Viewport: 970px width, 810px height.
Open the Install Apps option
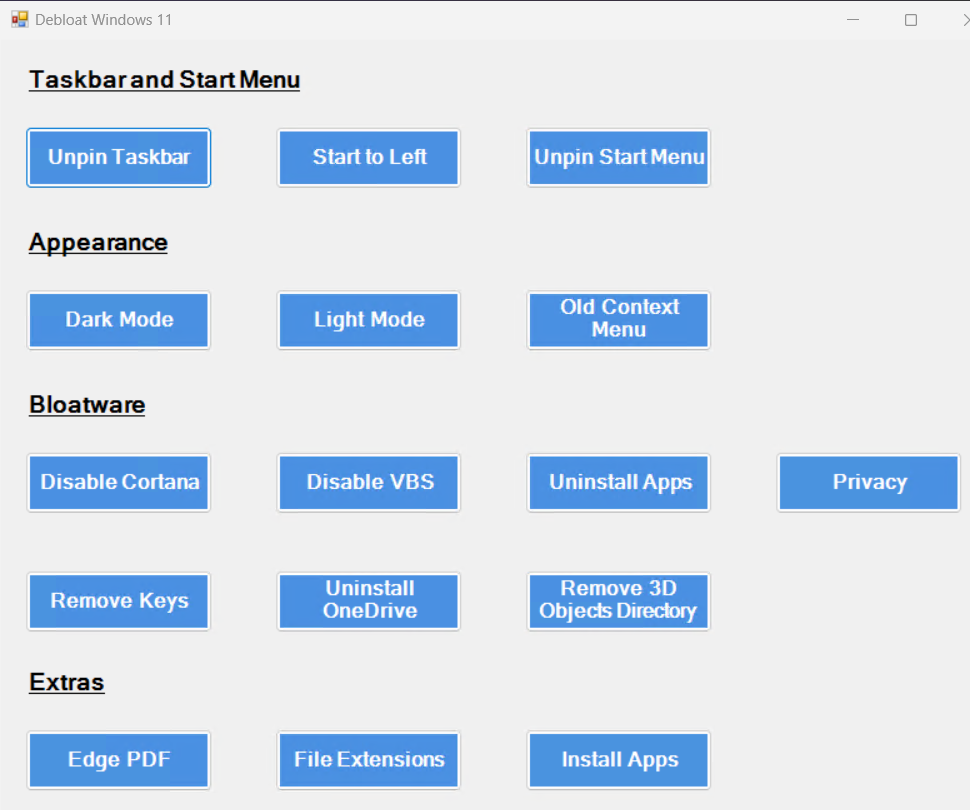619,760
